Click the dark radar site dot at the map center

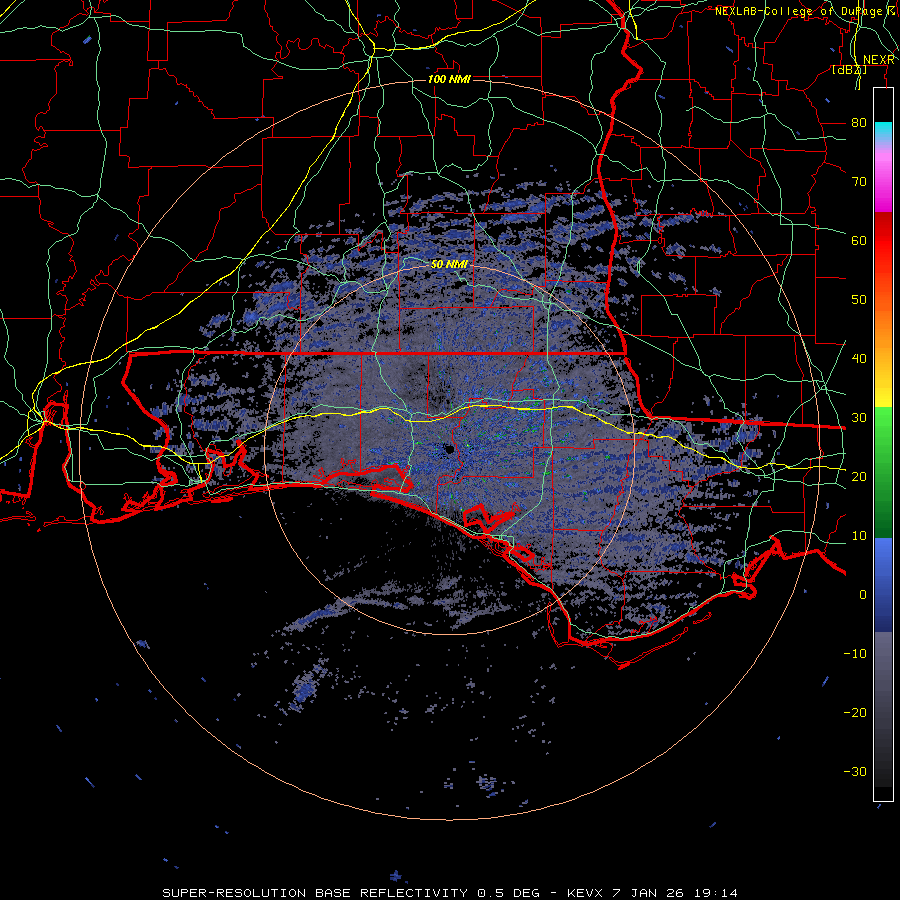(x=449, y=449)
